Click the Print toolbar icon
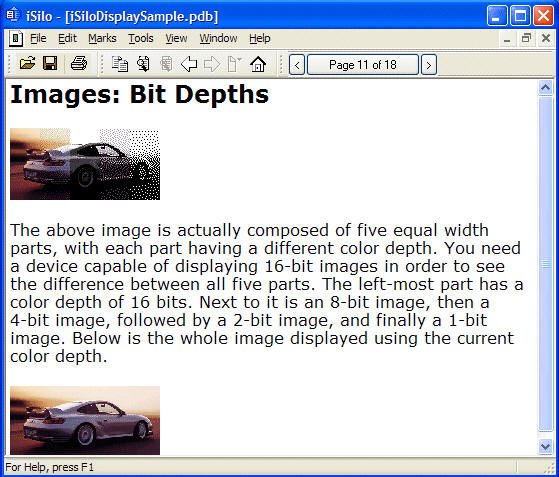This screenshot has width=559, height=477. point(79,64)
